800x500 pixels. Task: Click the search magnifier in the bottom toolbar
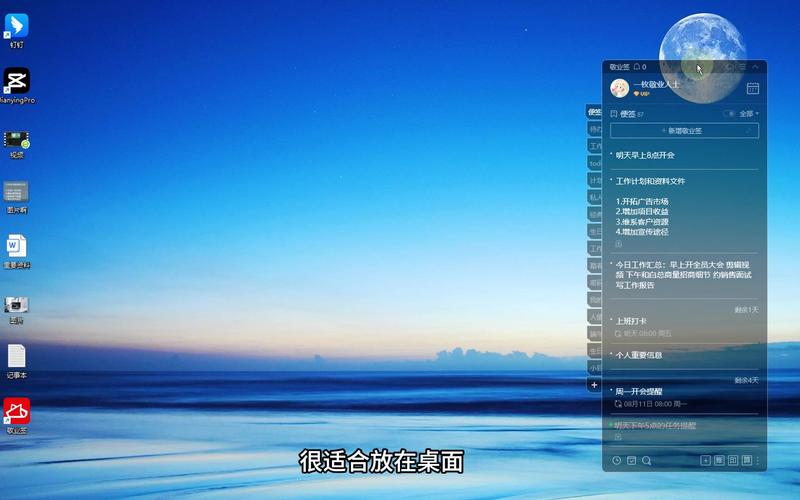point(646,460)
